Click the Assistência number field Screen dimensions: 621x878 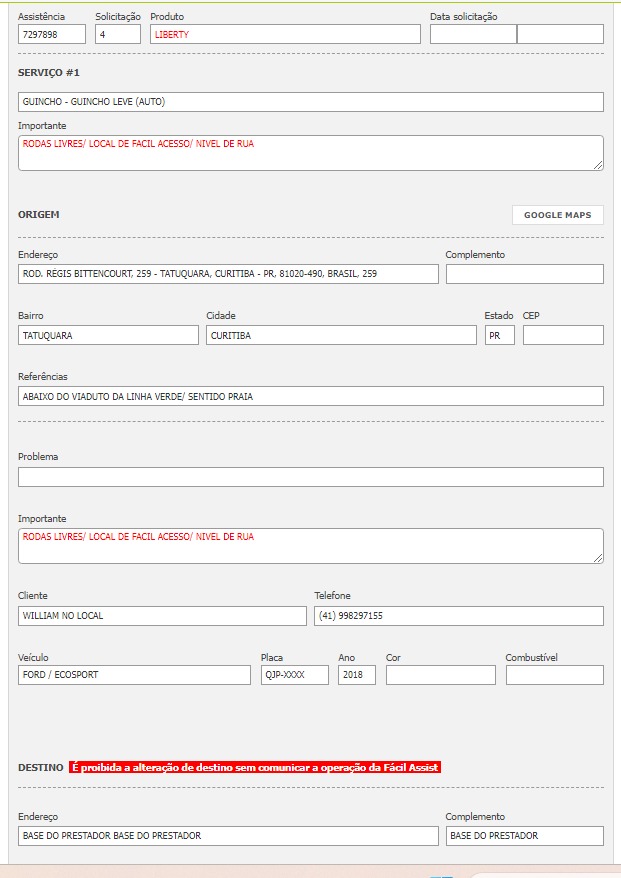tap(52, 34)
